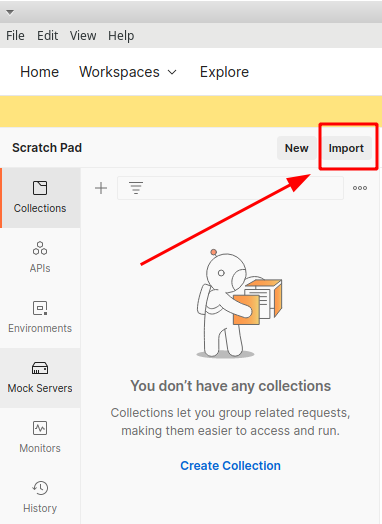Go to the Explore tab

224,72
